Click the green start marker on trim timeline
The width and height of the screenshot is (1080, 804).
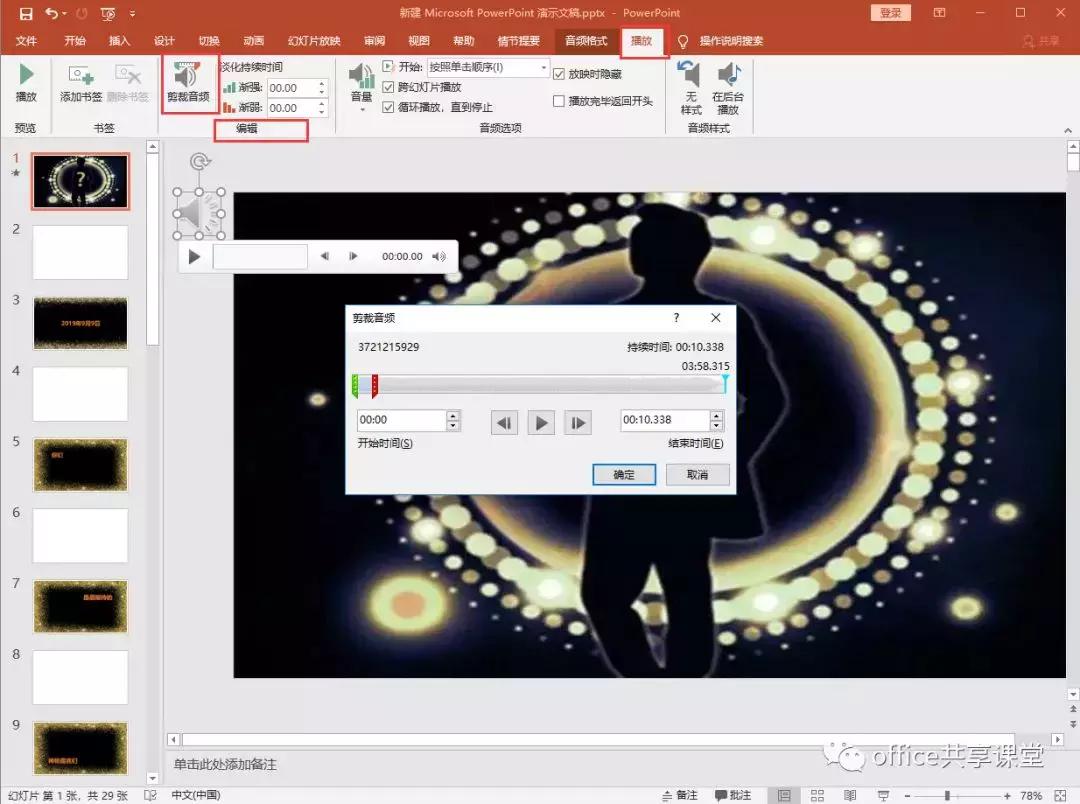[355, 386]
